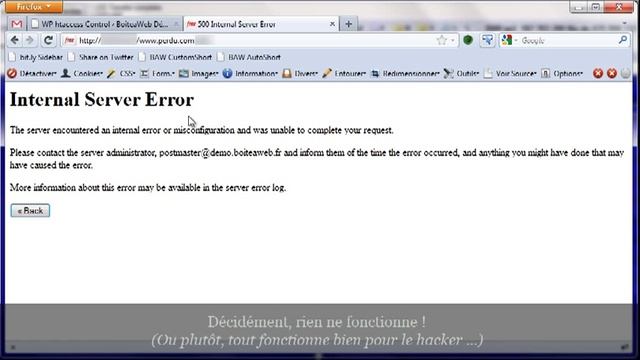Open the BAW CustomShort bookmark

(x=176, y=57)
